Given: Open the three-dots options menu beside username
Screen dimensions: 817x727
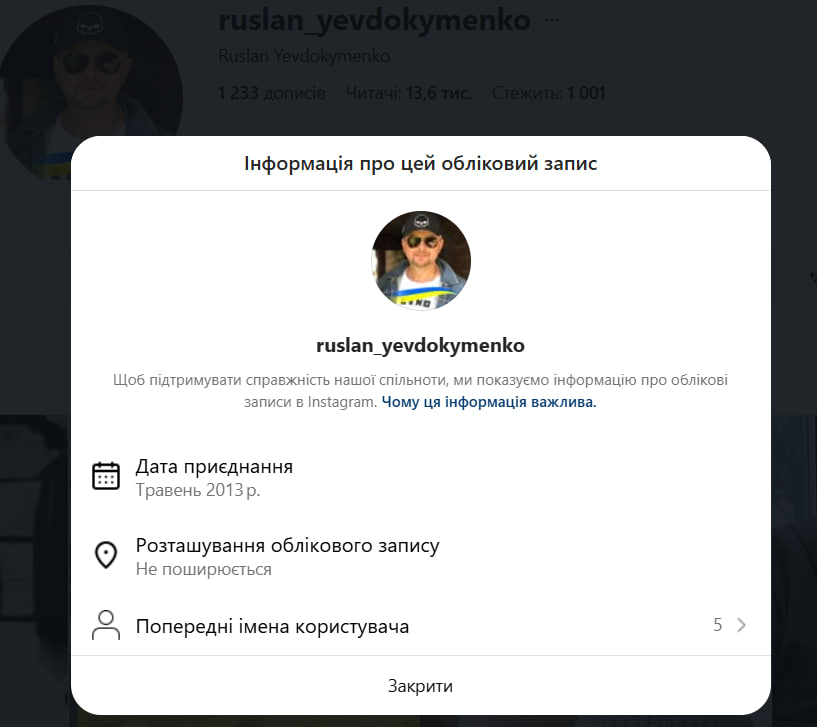Looking at the screenshot, I should point(552,20).
